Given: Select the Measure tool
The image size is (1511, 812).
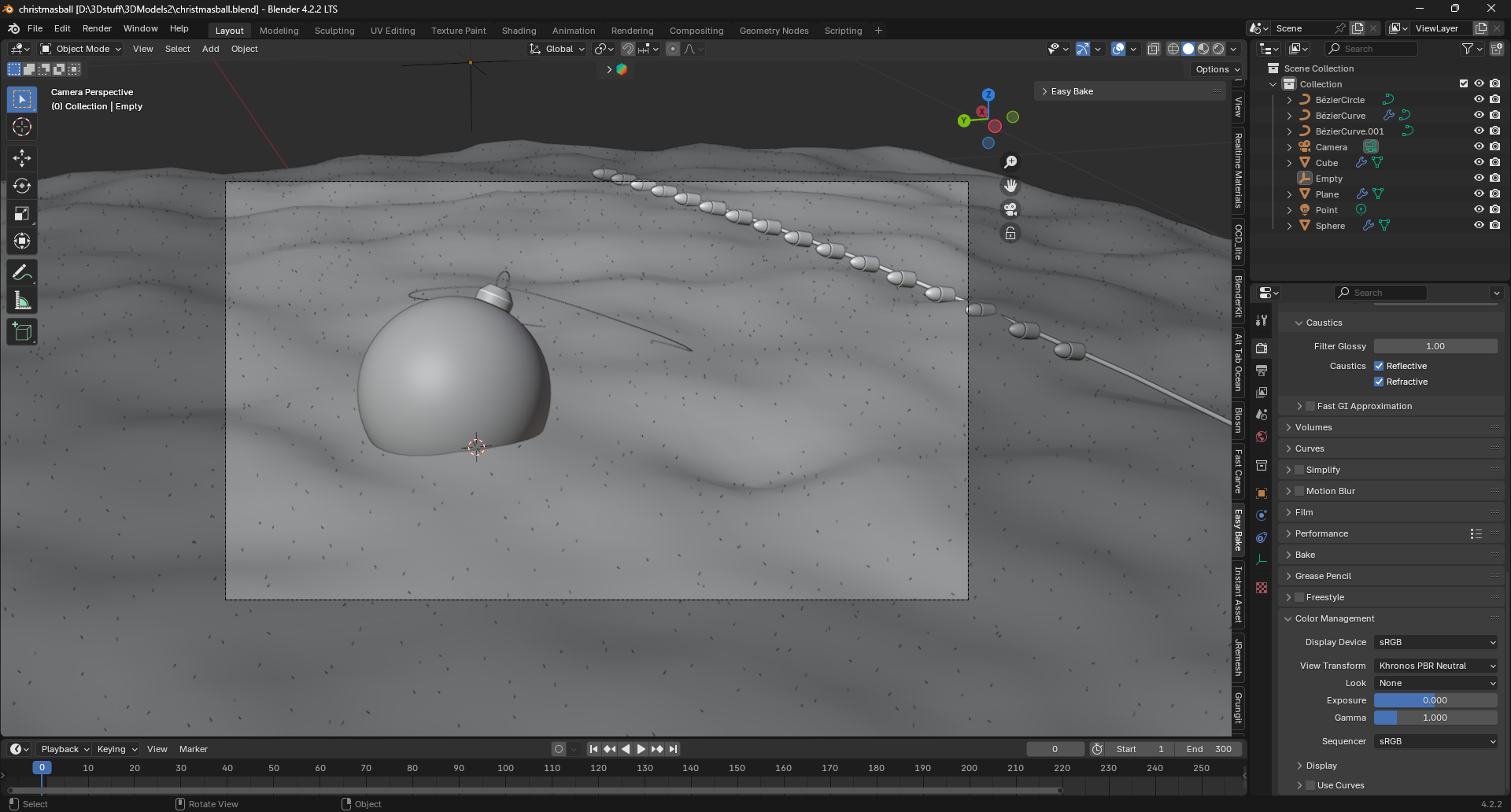Looking at the screenshot, I should click(22, 301).
